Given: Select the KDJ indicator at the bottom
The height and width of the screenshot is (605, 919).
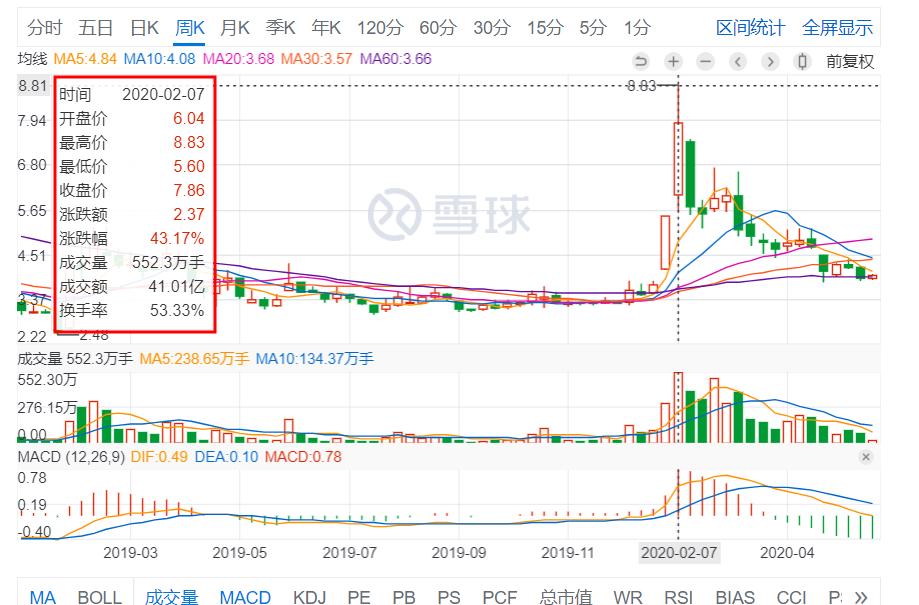Looking at the screenshot, I should tap(309, 596).
